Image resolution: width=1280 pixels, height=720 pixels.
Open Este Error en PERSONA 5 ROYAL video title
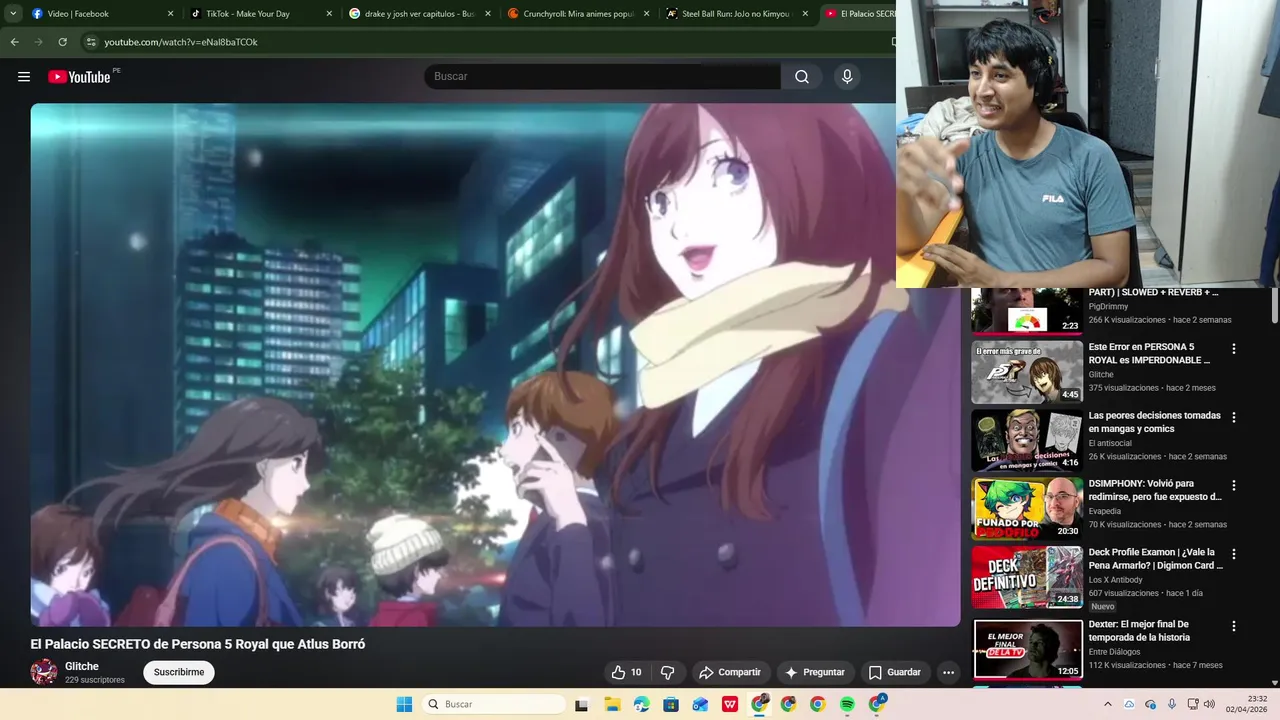click(x=1149, y=353)
